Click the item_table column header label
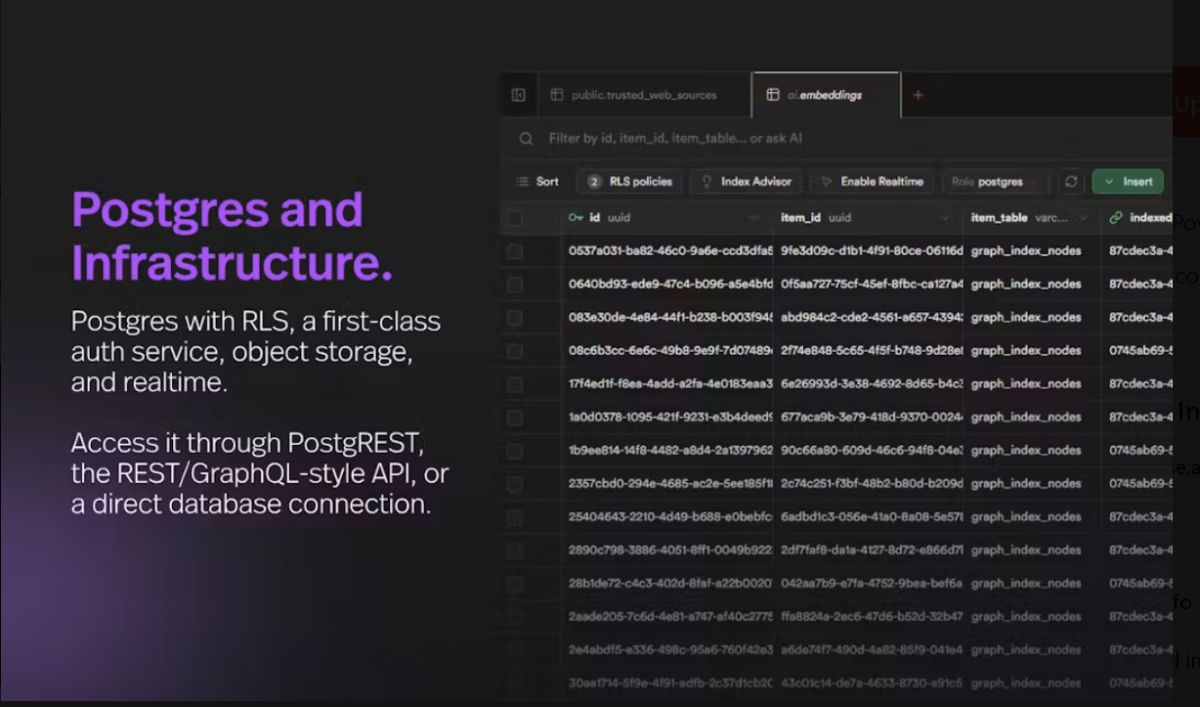Screen dimensions: 1200x707 (999, 217)
